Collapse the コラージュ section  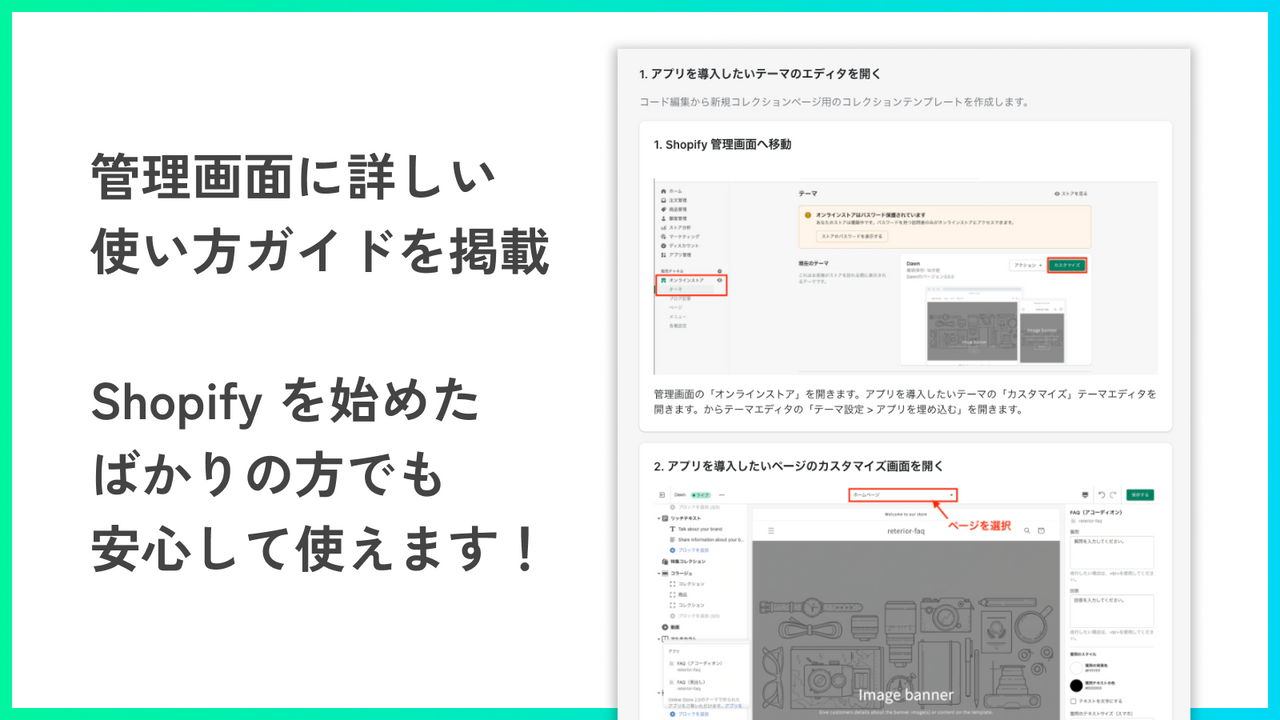click(x=658, y=573)
